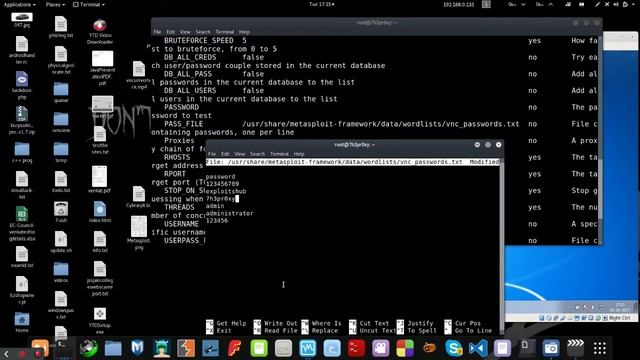
Task: Click the 'password' line in nano
Action: pyautogui.click(x=220, y=176)
